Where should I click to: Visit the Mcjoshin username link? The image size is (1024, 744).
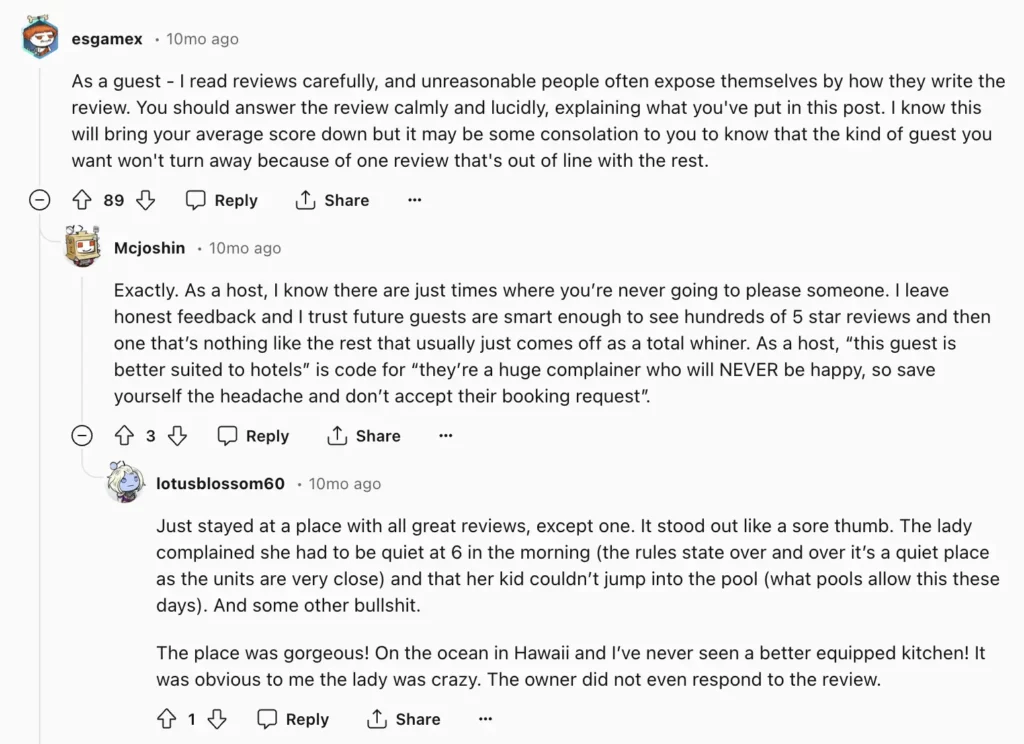149,248
